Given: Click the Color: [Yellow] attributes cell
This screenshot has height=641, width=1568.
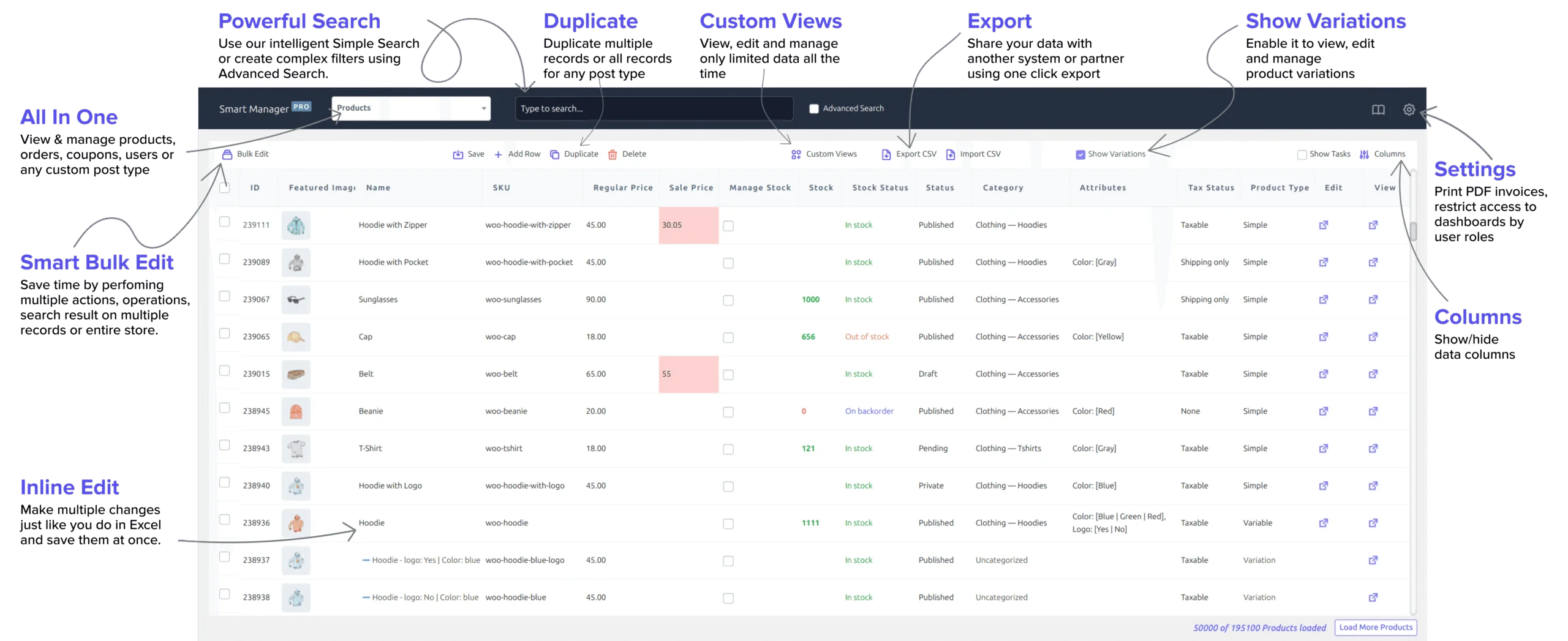Looking at the screenshot, I should click(1098, 337).
